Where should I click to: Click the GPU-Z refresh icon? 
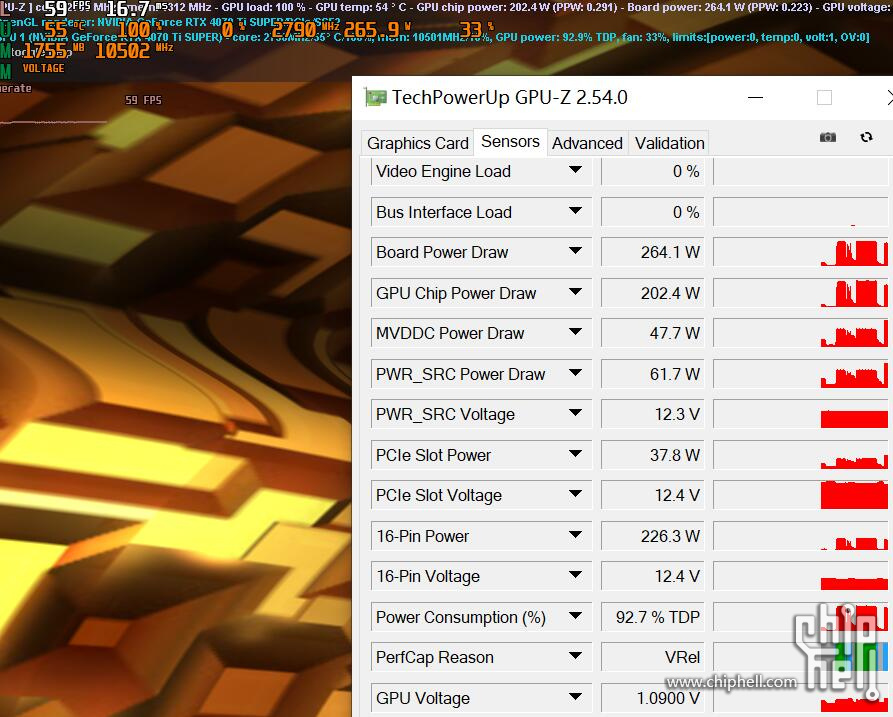click(x=866, y=137)
